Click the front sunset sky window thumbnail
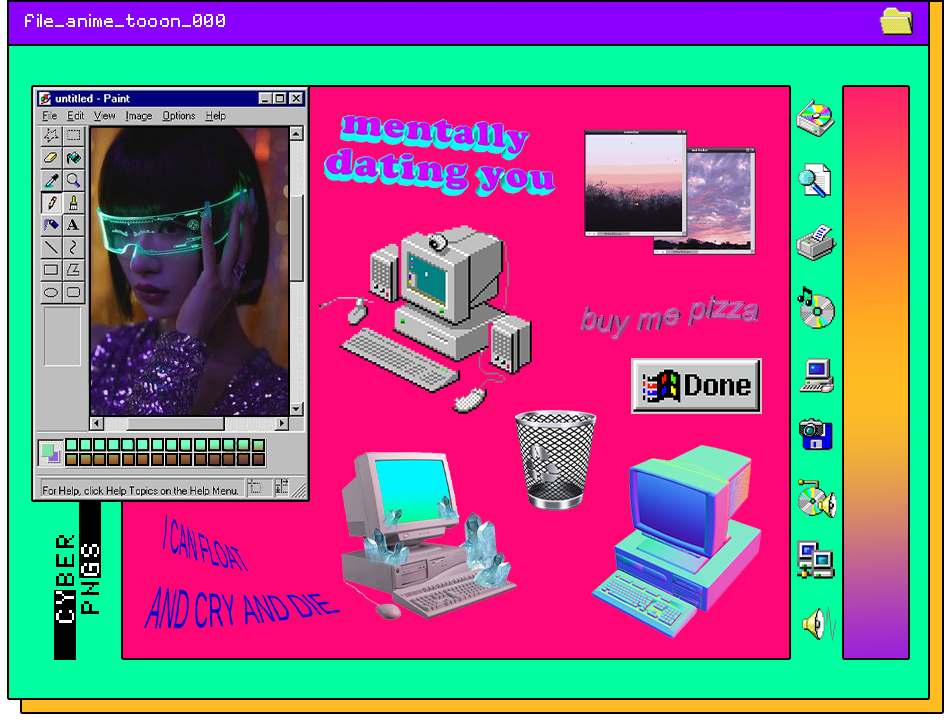Viewport: 950px width, 723px height. click(636, 183)
